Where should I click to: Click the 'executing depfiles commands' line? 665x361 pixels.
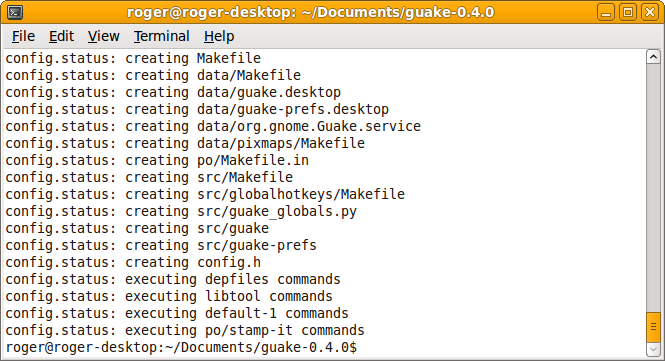click(x=173, y=279)
